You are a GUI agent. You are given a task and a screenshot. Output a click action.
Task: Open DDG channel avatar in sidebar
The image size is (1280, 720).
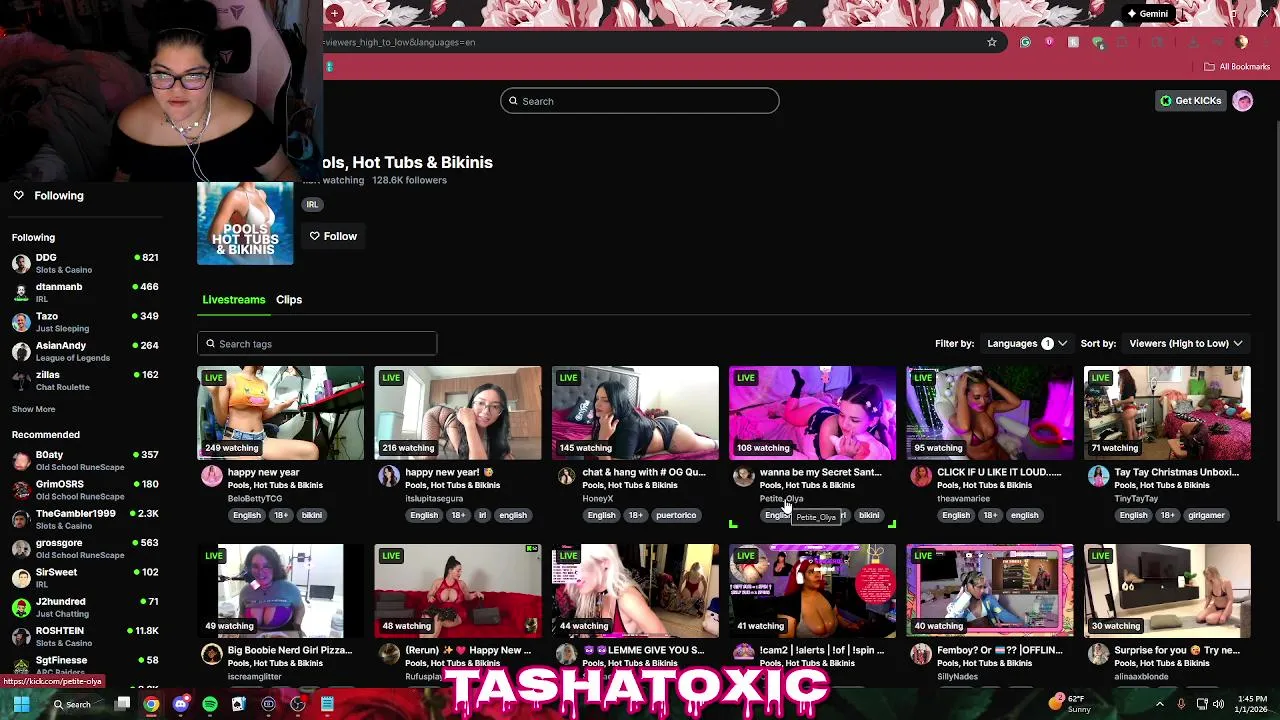point(21,263)
